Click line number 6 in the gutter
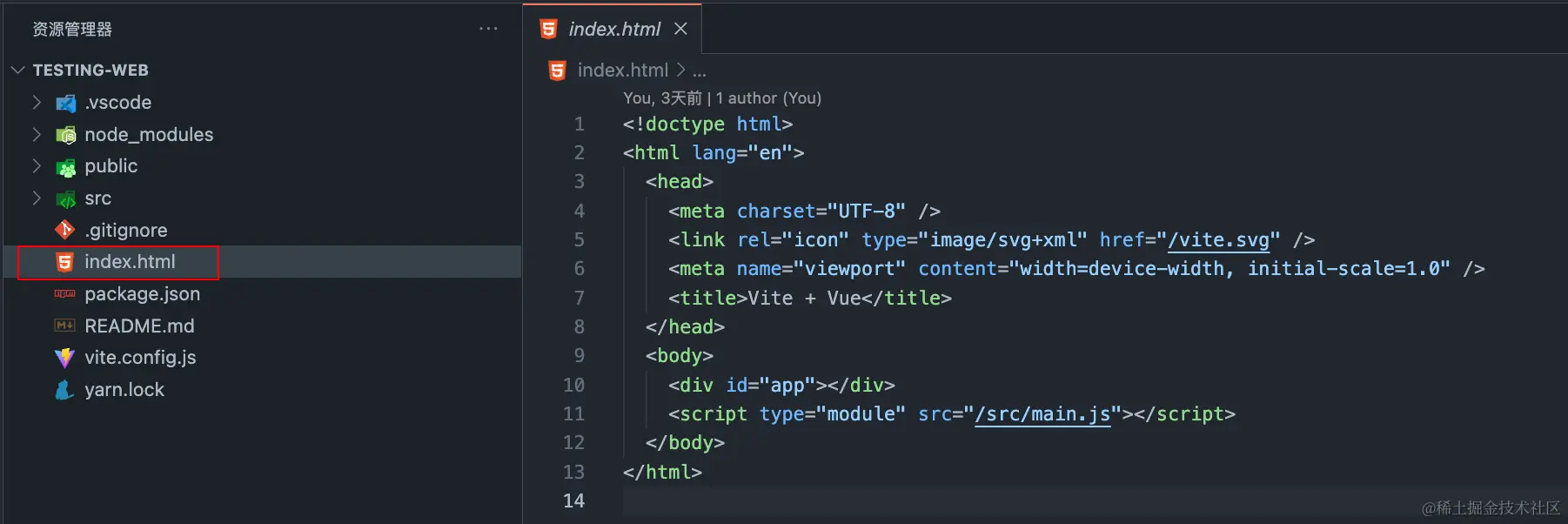Image resolution: width=1568 pixels, height=524 pixels. [x=580, y=269]
